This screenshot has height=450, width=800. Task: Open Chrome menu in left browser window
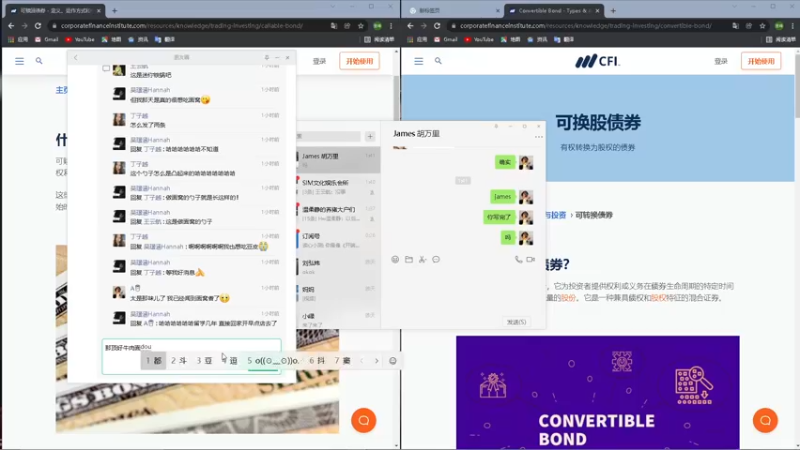pos(391,26)
